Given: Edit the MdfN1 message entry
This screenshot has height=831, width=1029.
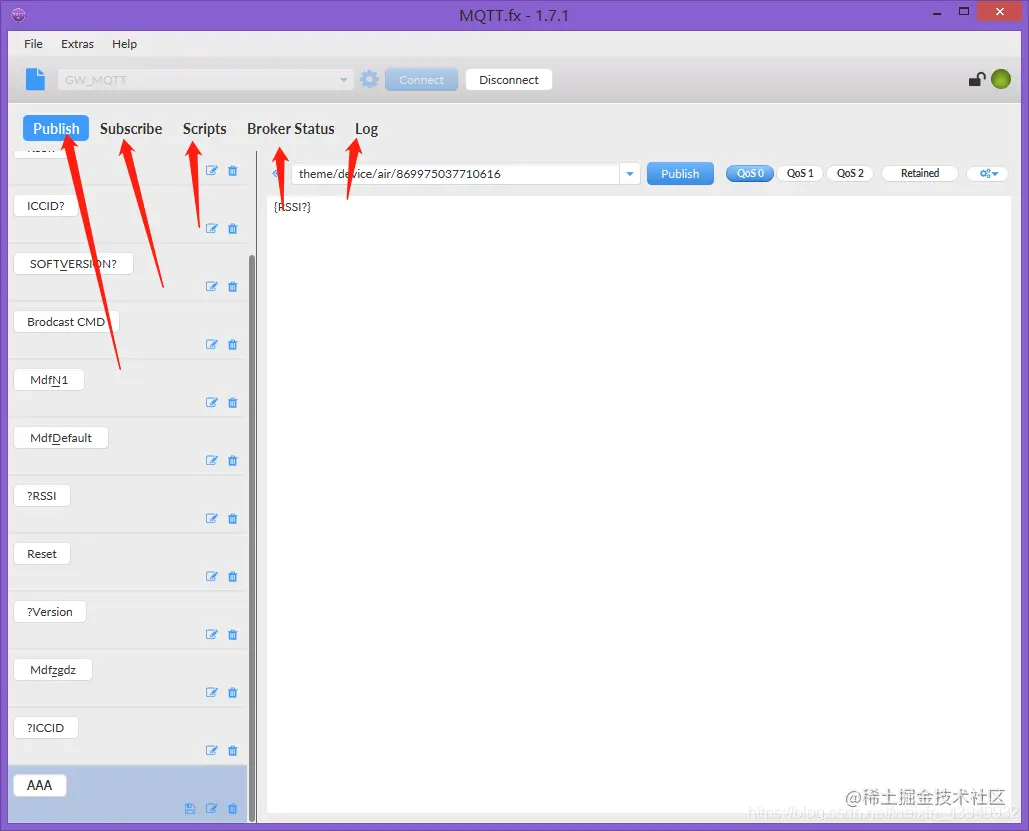Looking at the screenshot, I should 211,402.
